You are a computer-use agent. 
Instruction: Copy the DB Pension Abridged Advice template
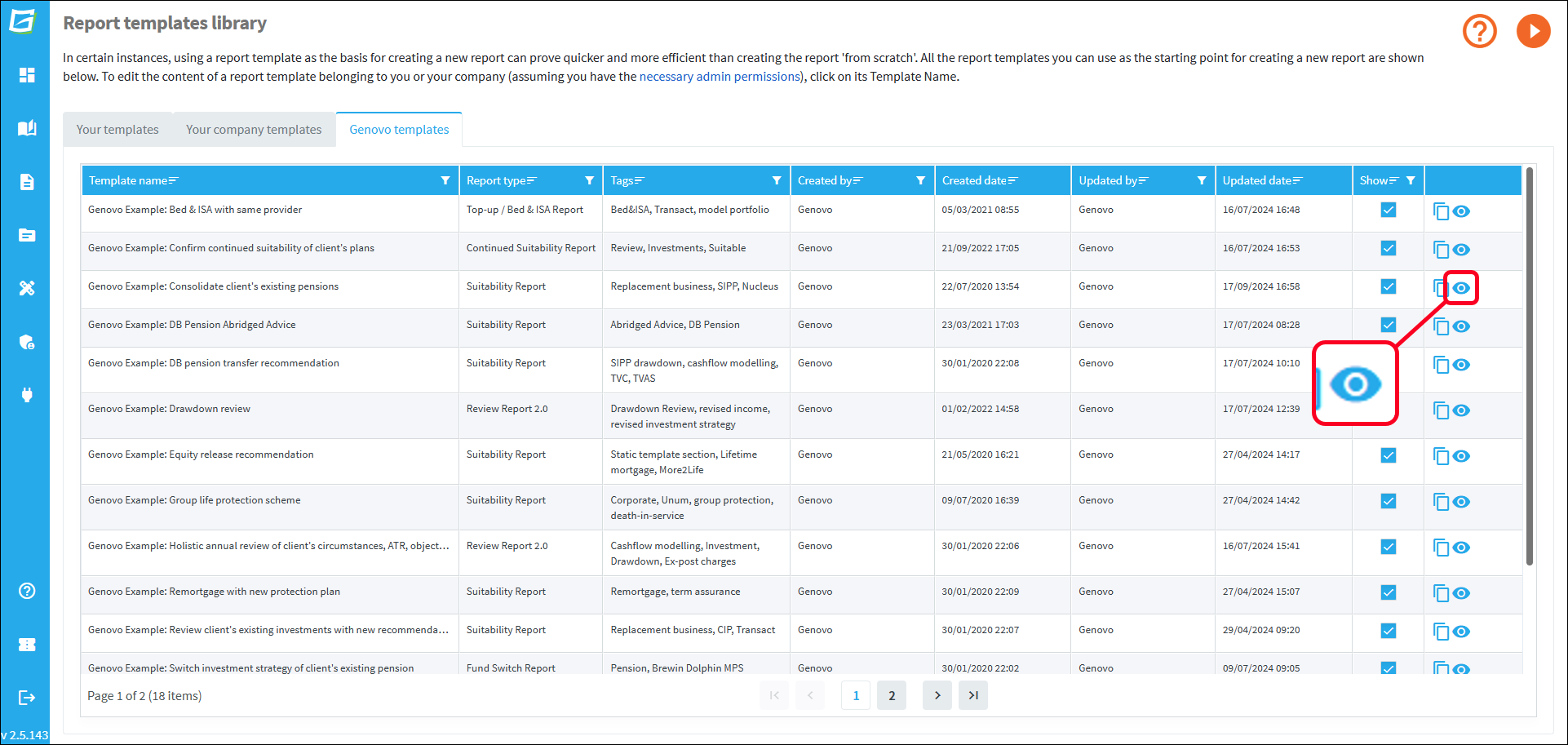pyautogui.click(x=1441, y=326)
